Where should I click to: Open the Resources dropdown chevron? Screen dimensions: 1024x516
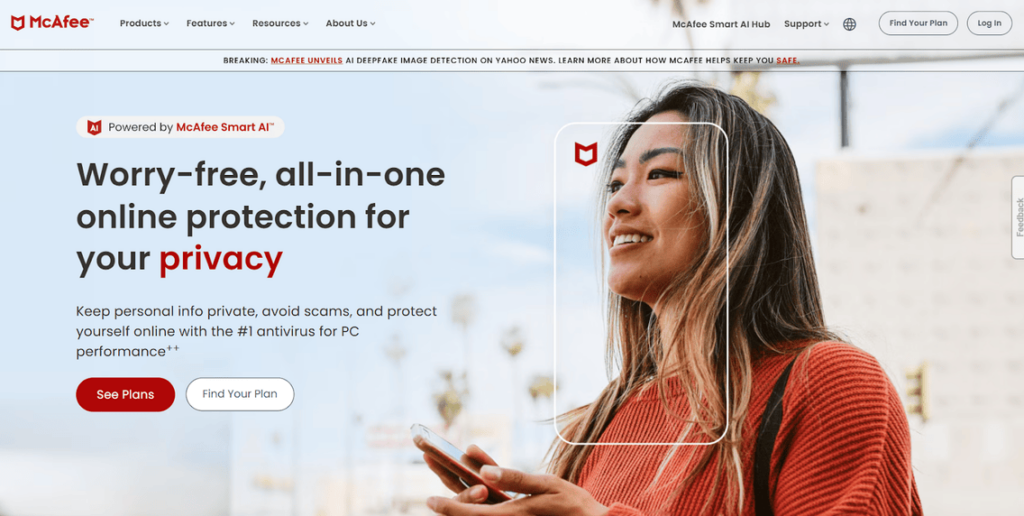pos(306,24)
